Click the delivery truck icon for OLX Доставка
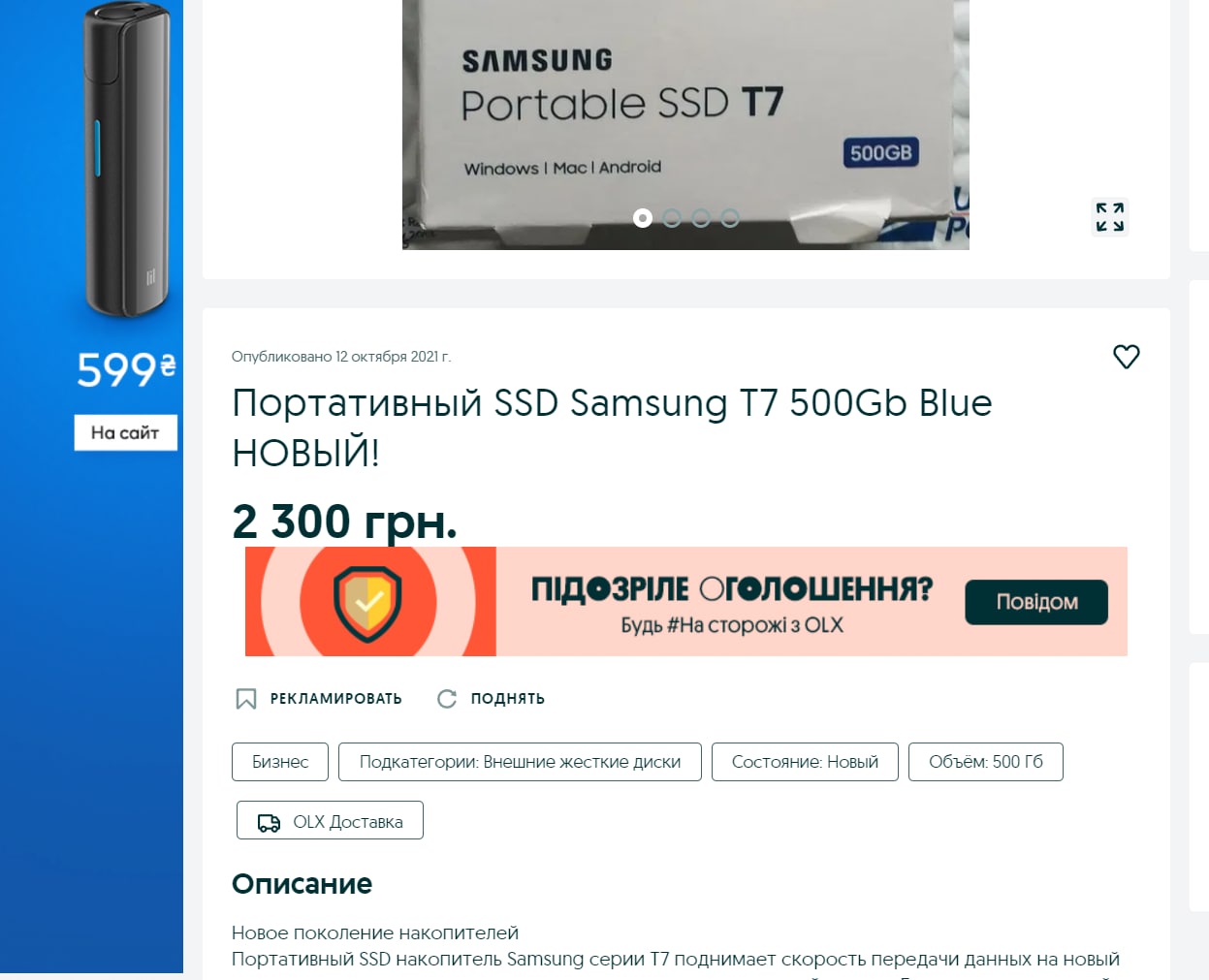 coord(269,823)
